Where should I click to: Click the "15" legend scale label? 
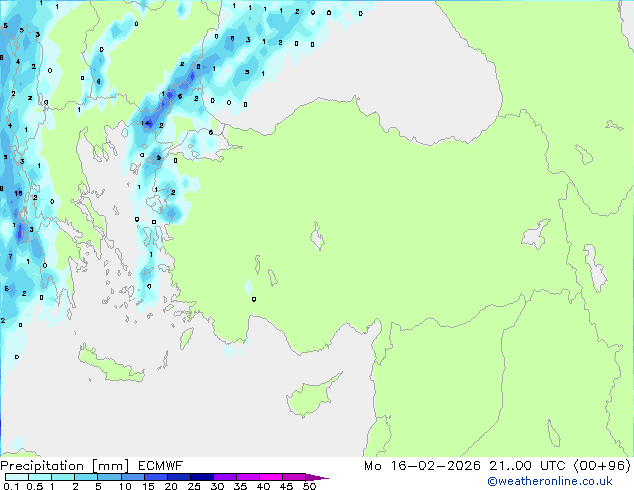(x=148, y=486)
